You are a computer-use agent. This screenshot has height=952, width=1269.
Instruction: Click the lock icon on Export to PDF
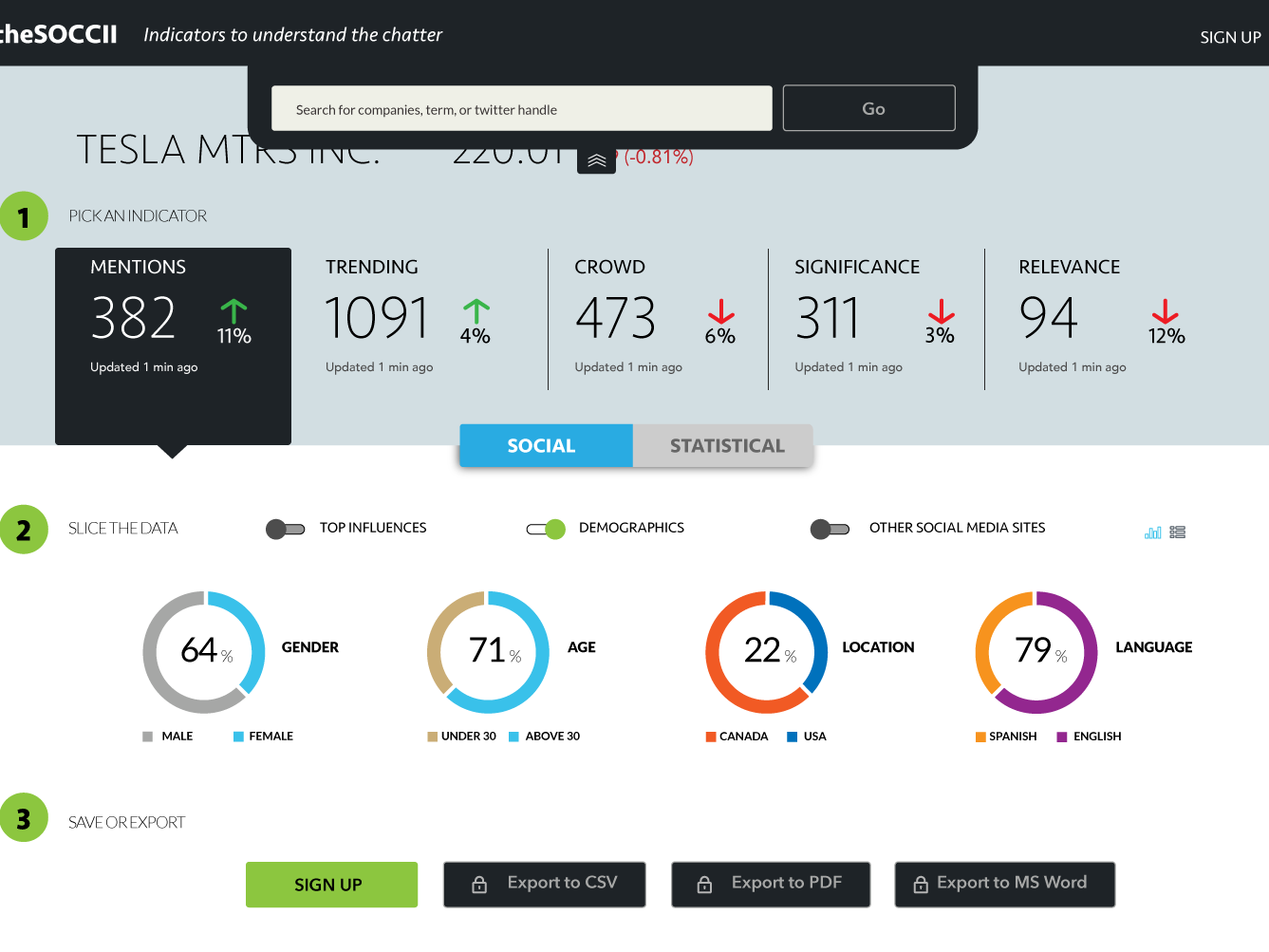(x=704, y=885)
